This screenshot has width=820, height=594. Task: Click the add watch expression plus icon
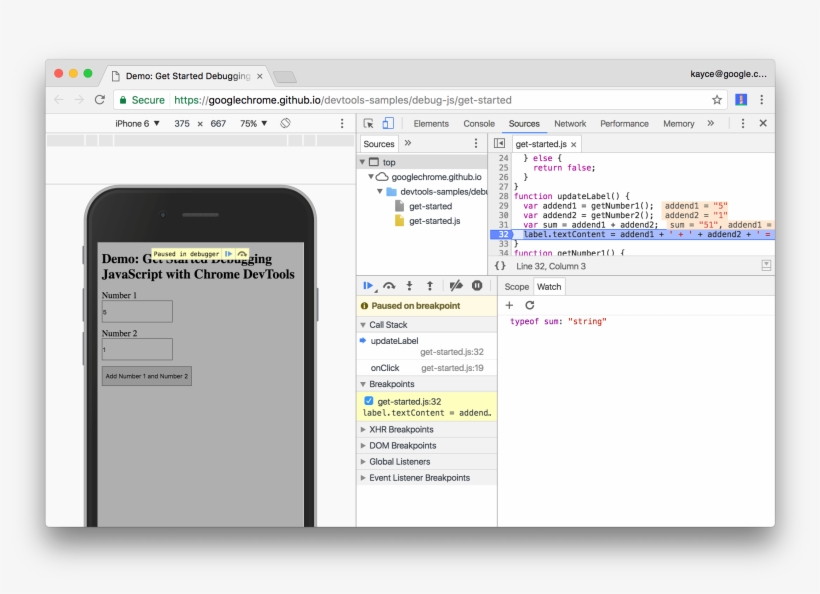(509, 305)
